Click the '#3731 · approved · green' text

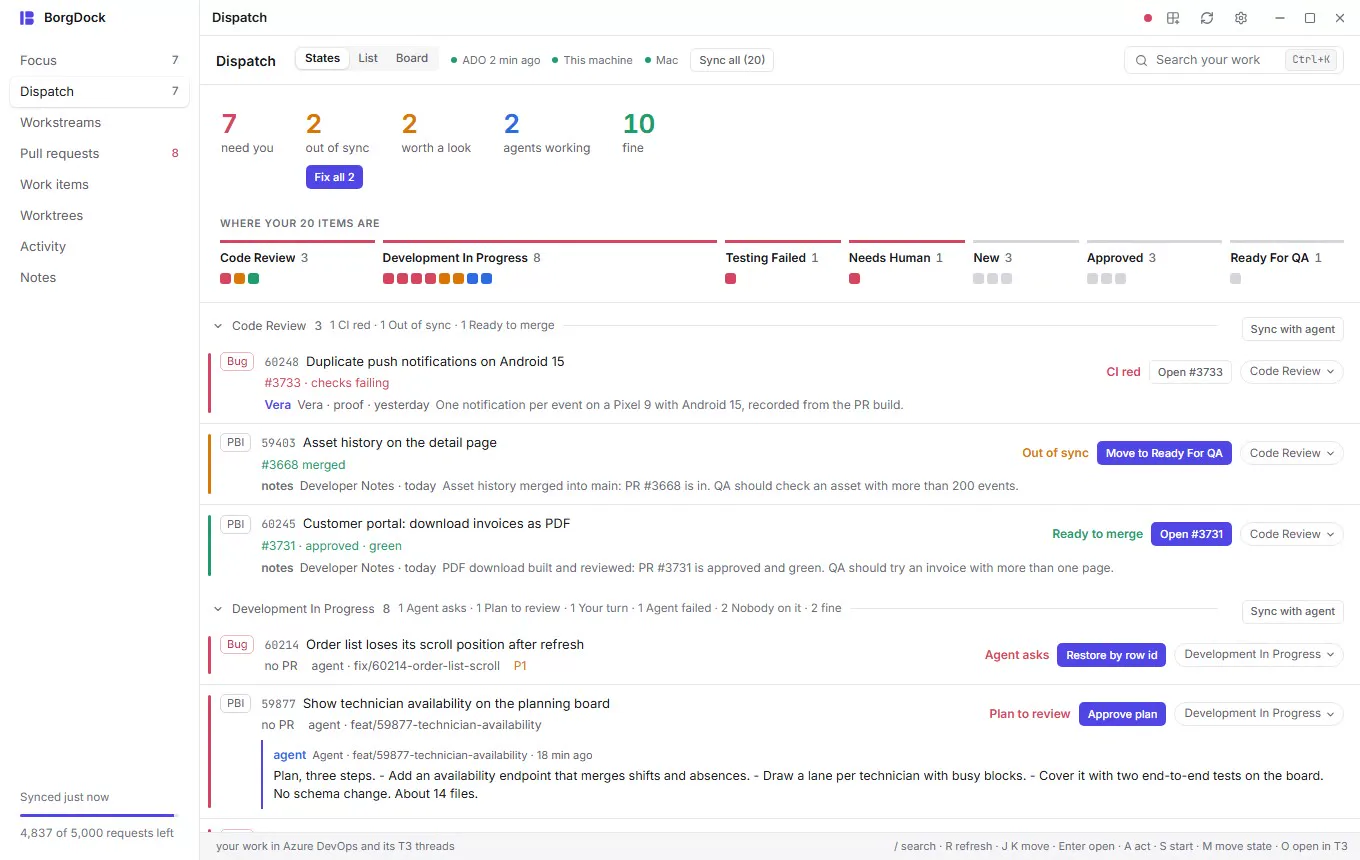pyautogui.click(x=331, y=546)
